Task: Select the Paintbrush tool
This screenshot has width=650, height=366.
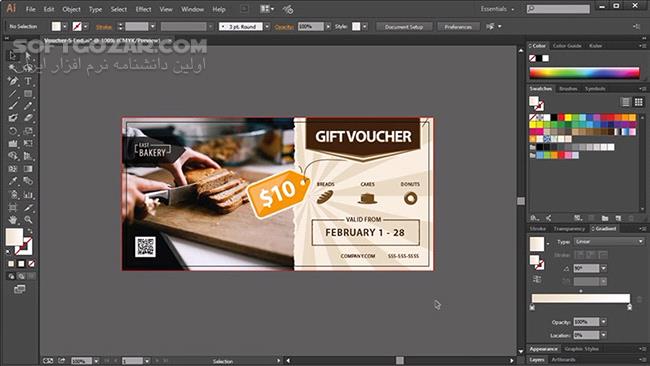Action: coord(13,106)
